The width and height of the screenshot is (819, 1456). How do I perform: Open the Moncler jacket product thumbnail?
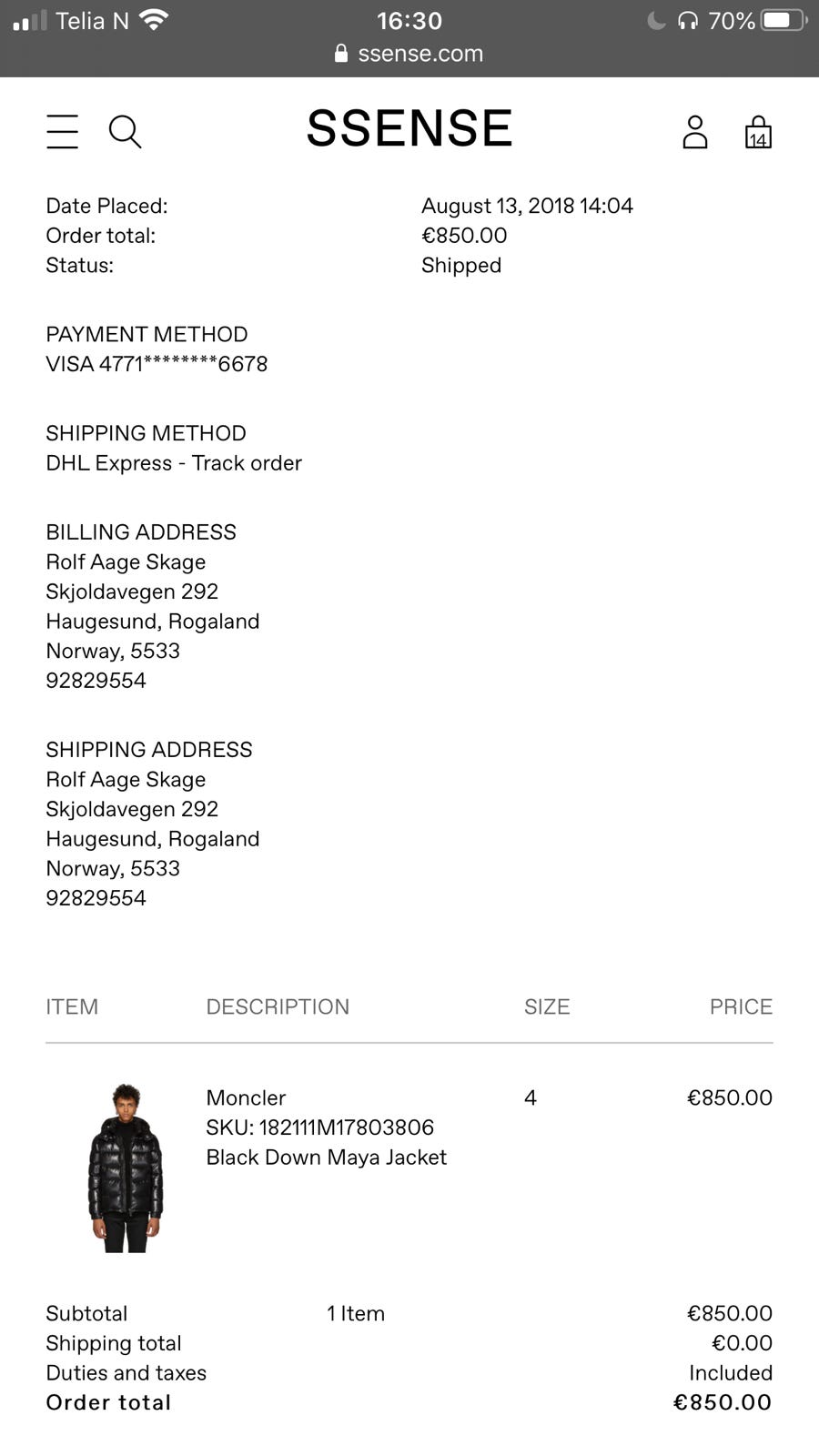point(126,1168)
